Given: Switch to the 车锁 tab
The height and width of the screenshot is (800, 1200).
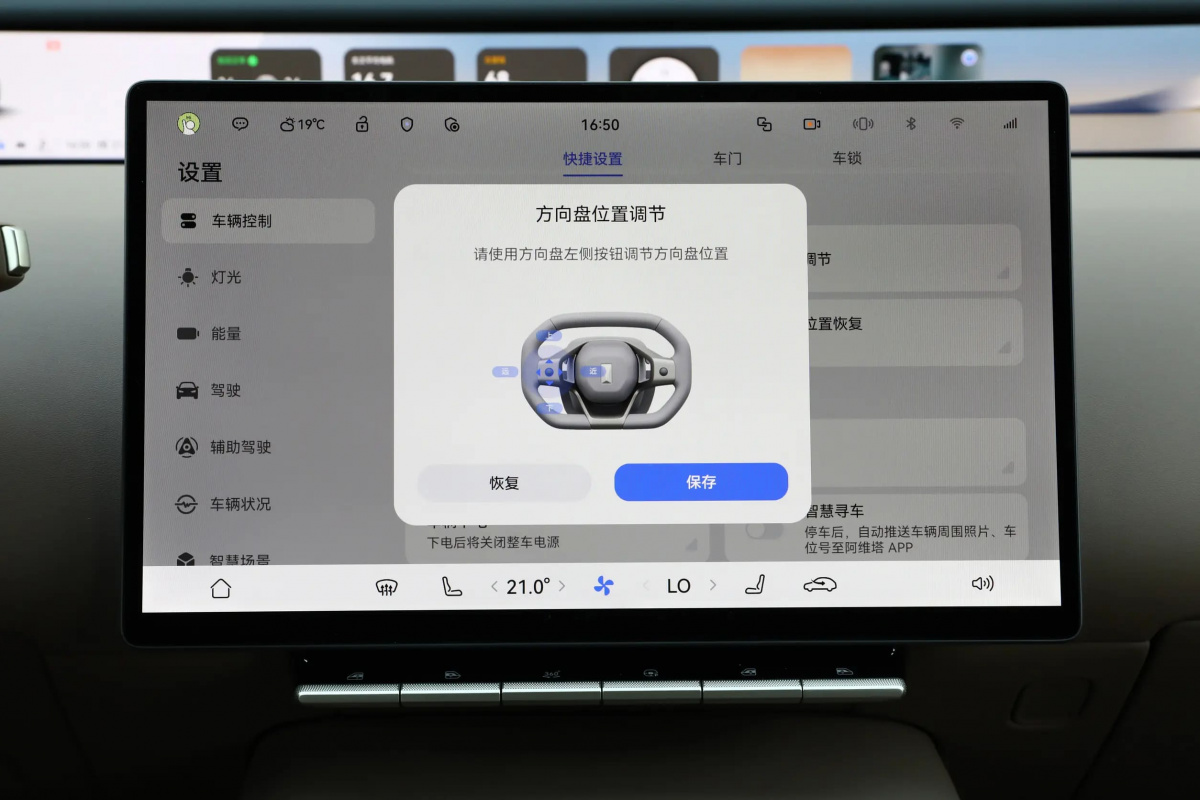Looking at the screenshot, I should click(x=847, y=159).
